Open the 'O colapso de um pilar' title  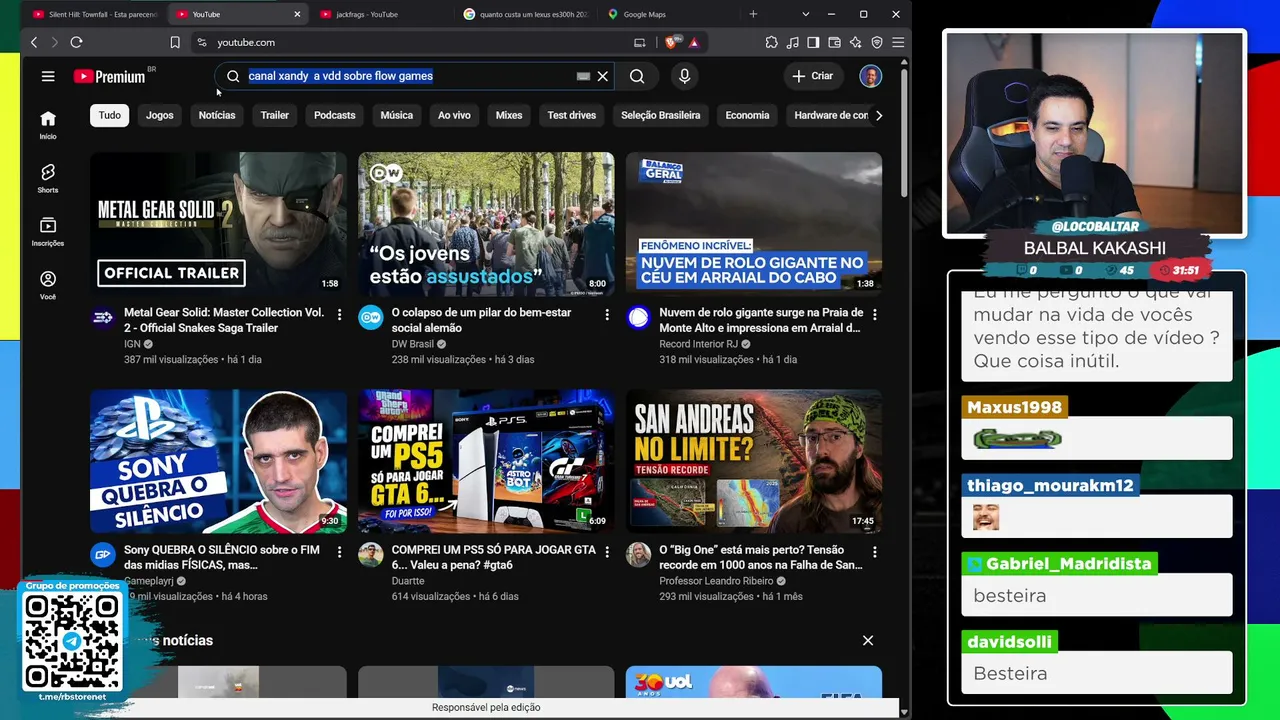[x=481, y=320]
